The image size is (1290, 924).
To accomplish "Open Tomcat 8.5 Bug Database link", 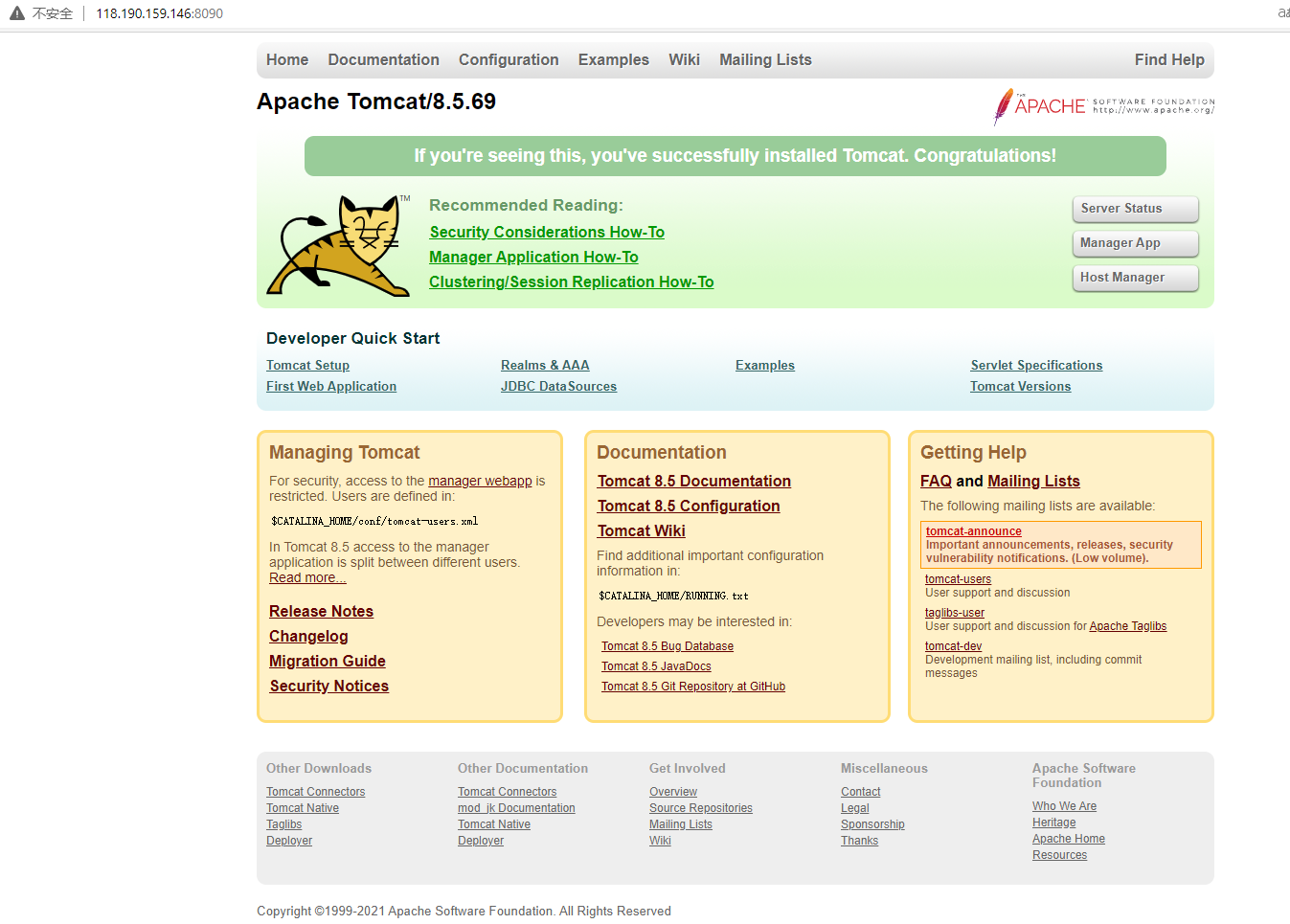I will click(668, 646).
